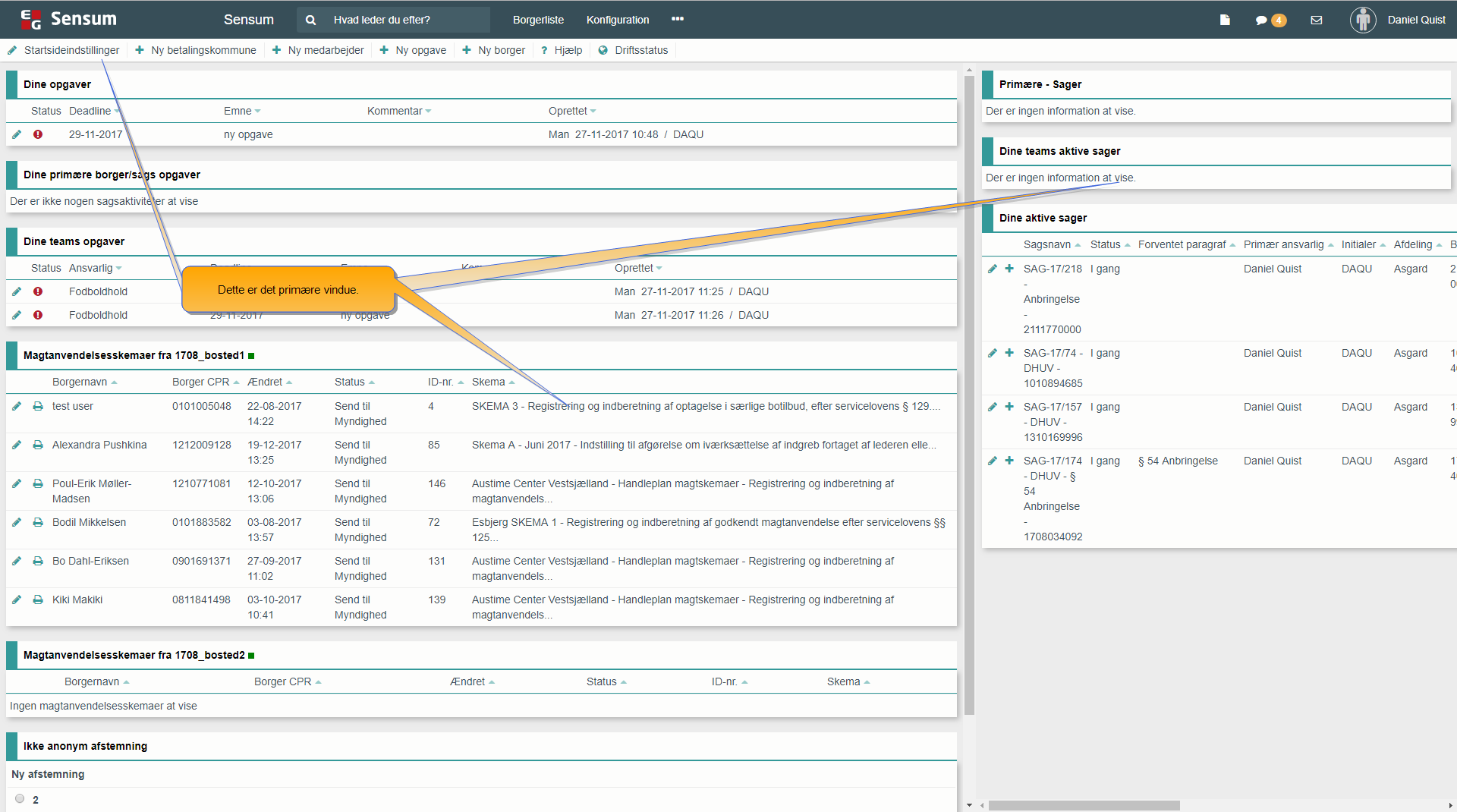
Task: Sort by Borgernavn column in bosted1
Action: click(x=80, y=382)
